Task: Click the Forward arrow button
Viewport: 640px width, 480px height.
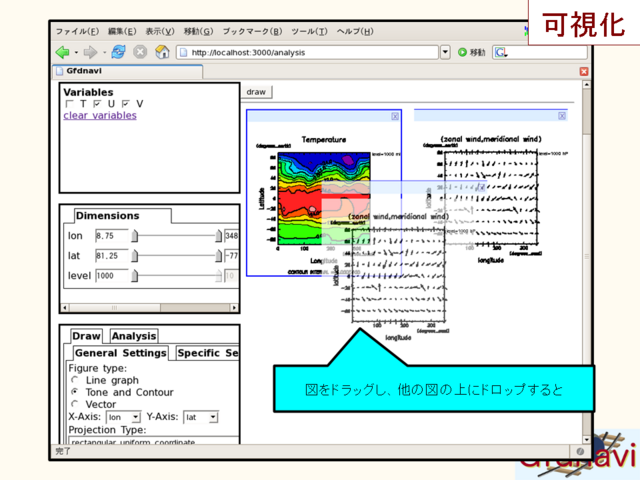Action: pyautogui.click(x=90, y=52)
